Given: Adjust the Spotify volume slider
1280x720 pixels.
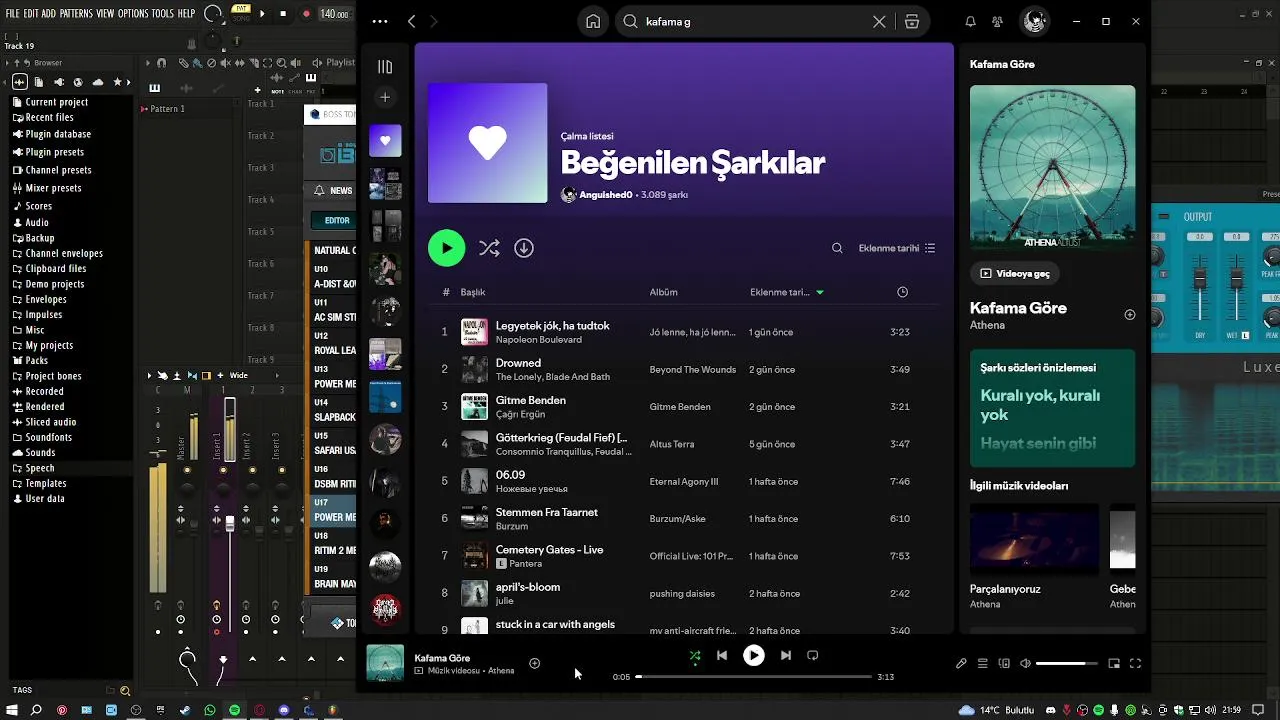Looking at the screenshot, I should click(x=1067, y=663).
